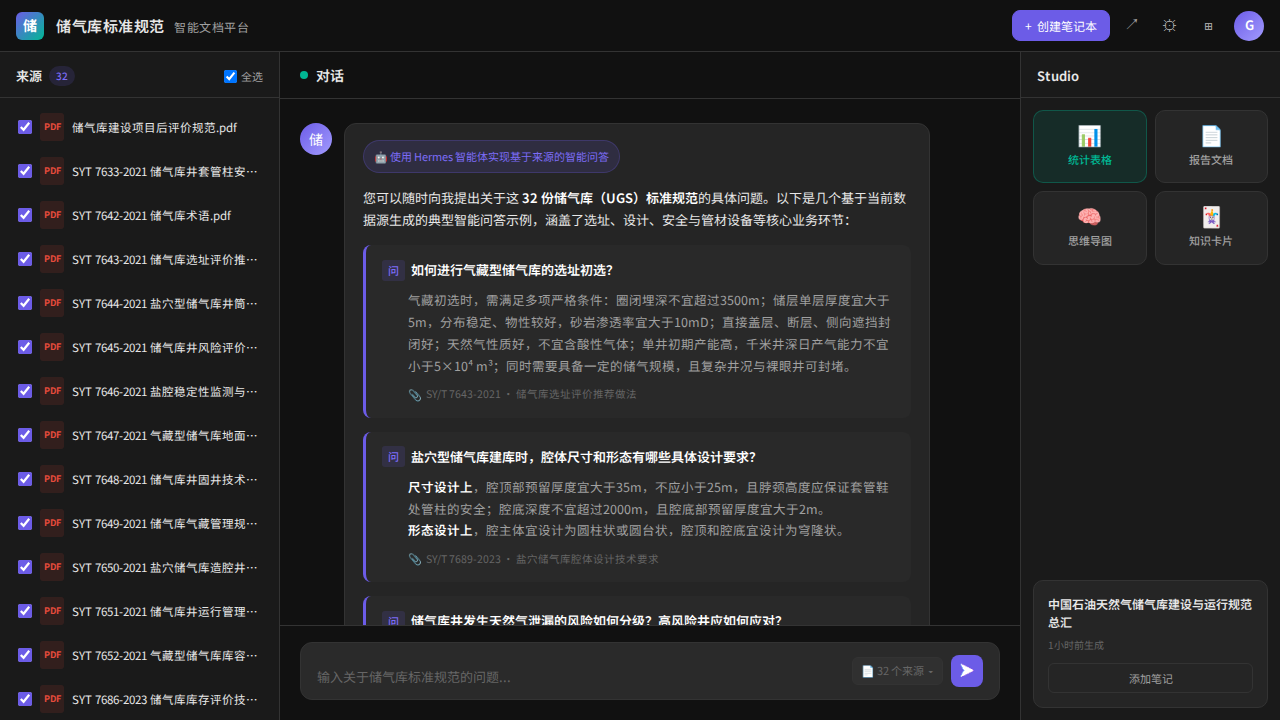Click PDF icon of SYT 7633-2021 file

pyautogui.click(x=52, y=171)
